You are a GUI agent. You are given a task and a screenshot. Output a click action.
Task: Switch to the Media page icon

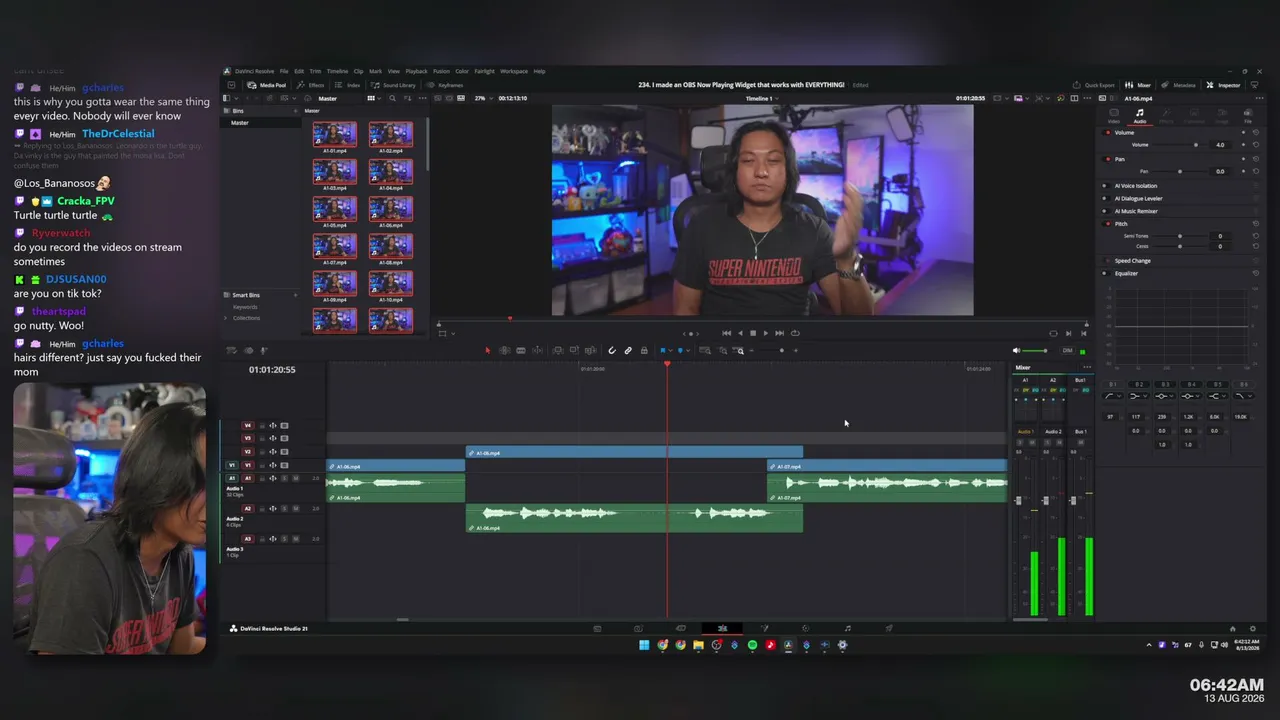tap(597, 629)
